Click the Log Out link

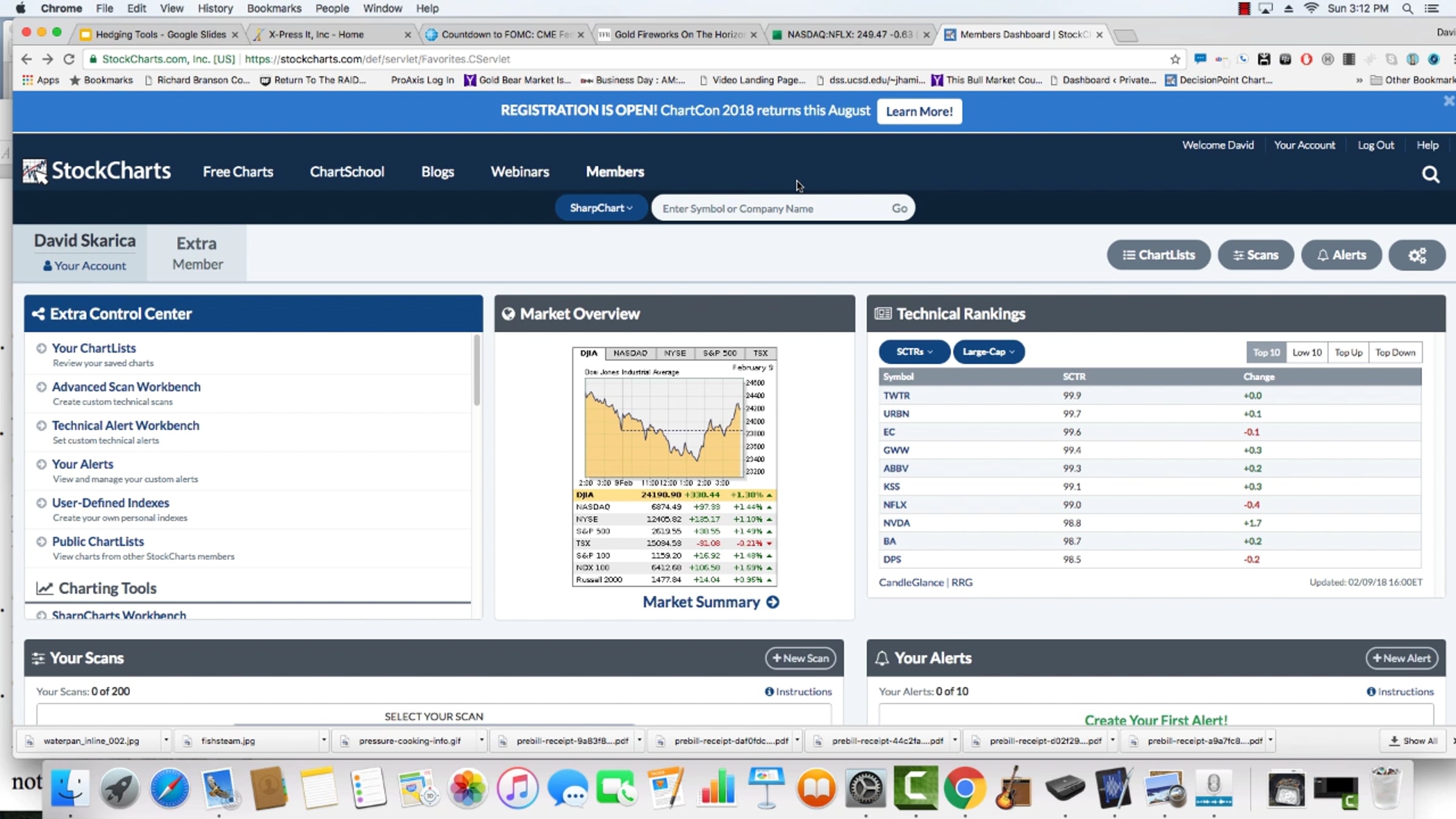pyautogui.click(x=1376, y=145)
